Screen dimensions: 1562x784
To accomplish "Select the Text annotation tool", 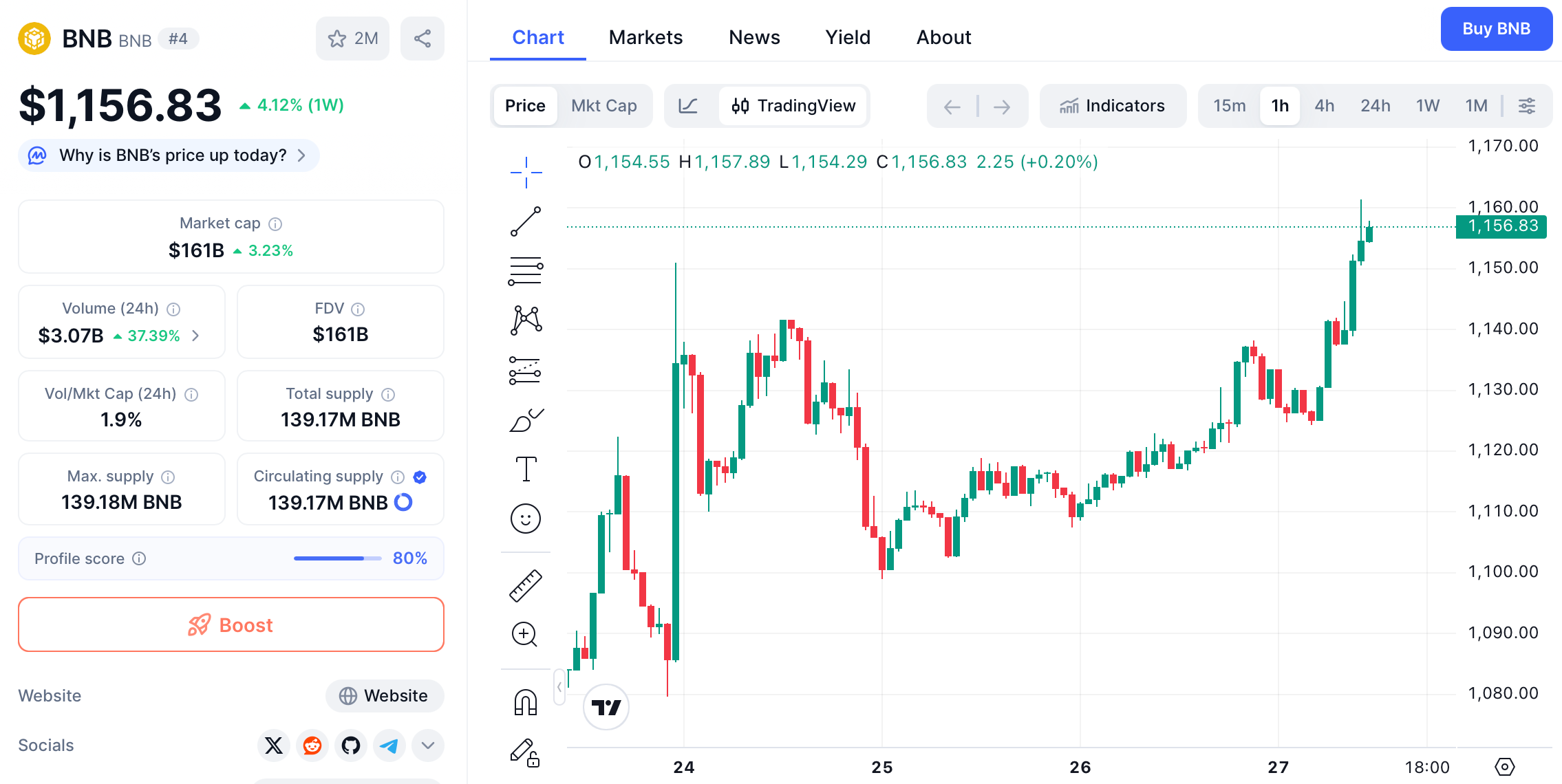I will pyautogui.click(x=525, y=468).
